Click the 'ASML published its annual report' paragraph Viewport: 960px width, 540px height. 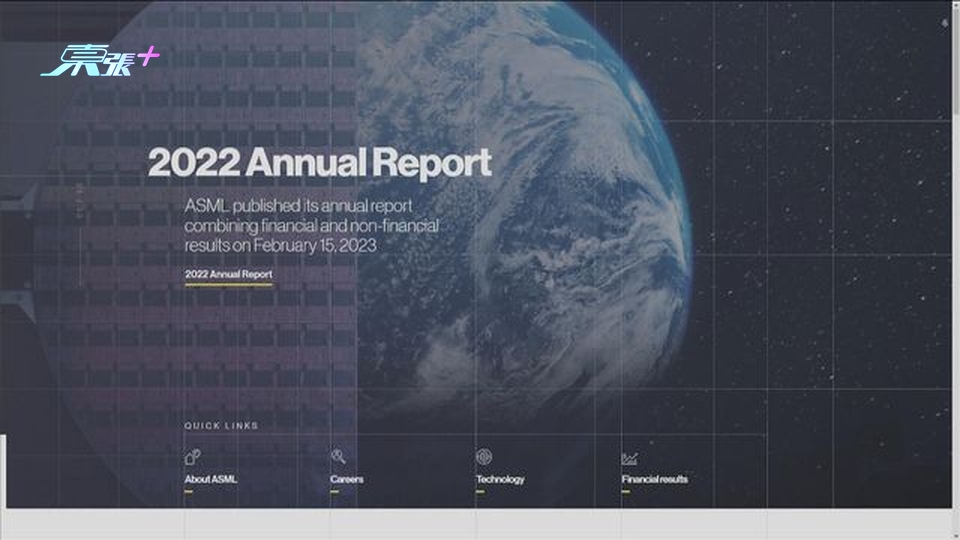[312, 225]
